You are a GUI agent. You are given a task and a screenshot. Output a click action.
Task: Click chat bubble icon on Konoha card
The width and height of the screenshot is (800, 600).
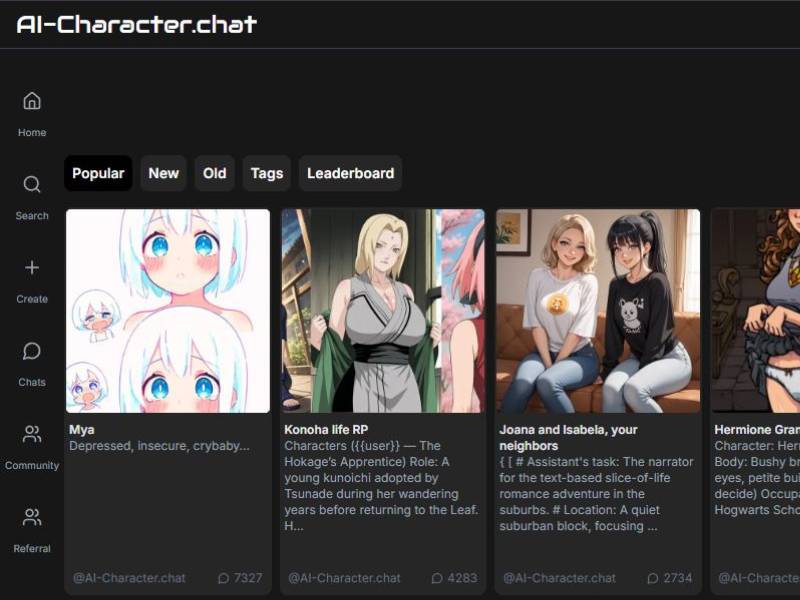tap(438, 578)
